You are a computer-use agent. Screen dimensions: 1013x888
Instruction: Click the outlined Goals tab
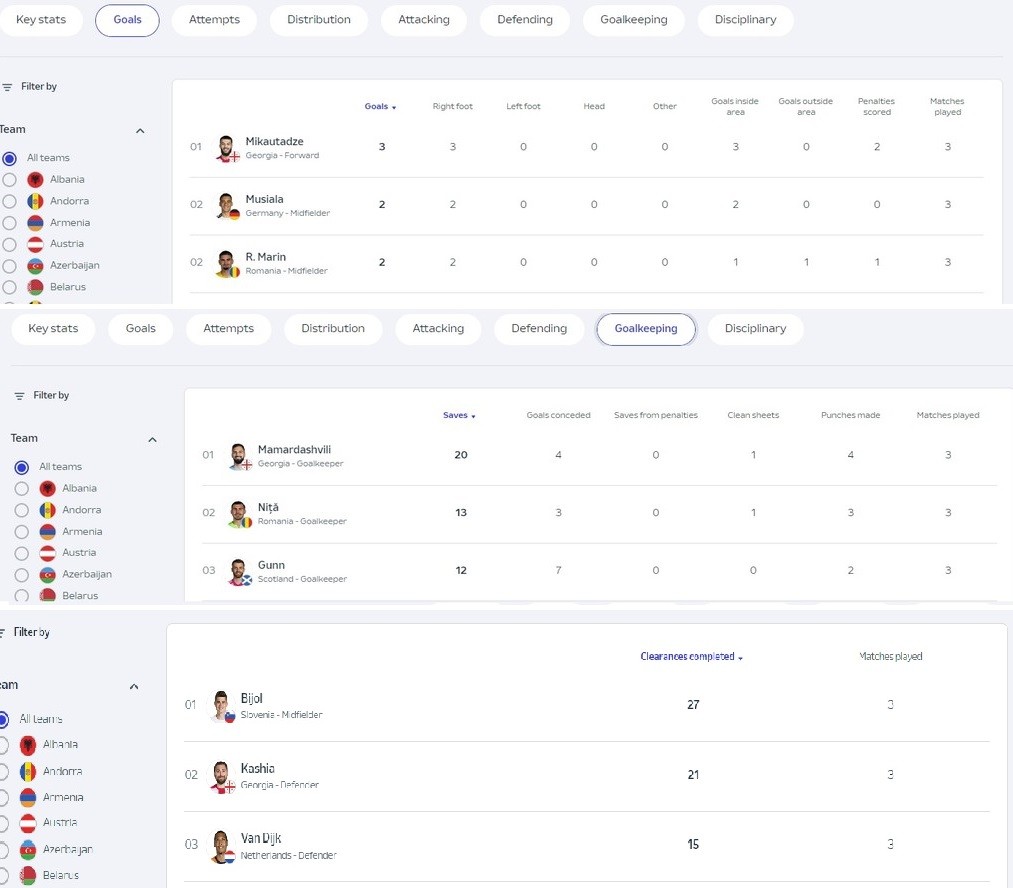pos(127,20)
